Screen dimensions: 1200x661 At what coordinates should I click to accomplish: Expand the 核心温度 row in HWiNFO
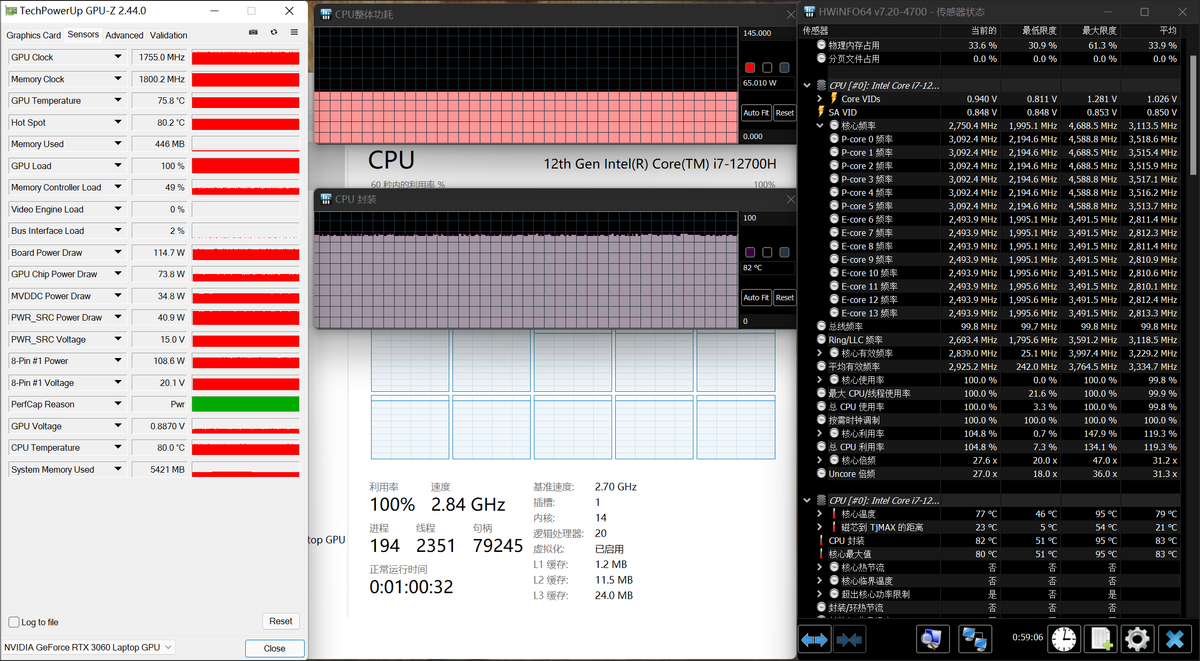[x=821, y=513]
